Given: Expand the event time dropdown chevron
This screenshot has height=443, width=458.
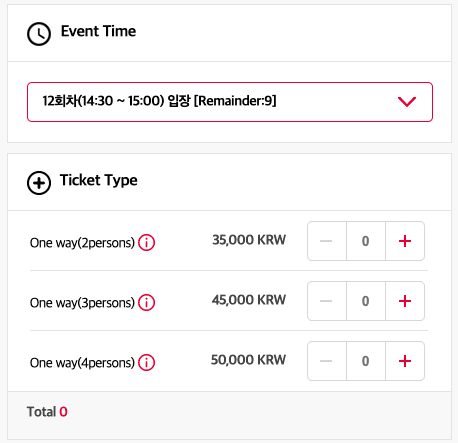Looking at the screenshot, I should (x=407, y=101).
